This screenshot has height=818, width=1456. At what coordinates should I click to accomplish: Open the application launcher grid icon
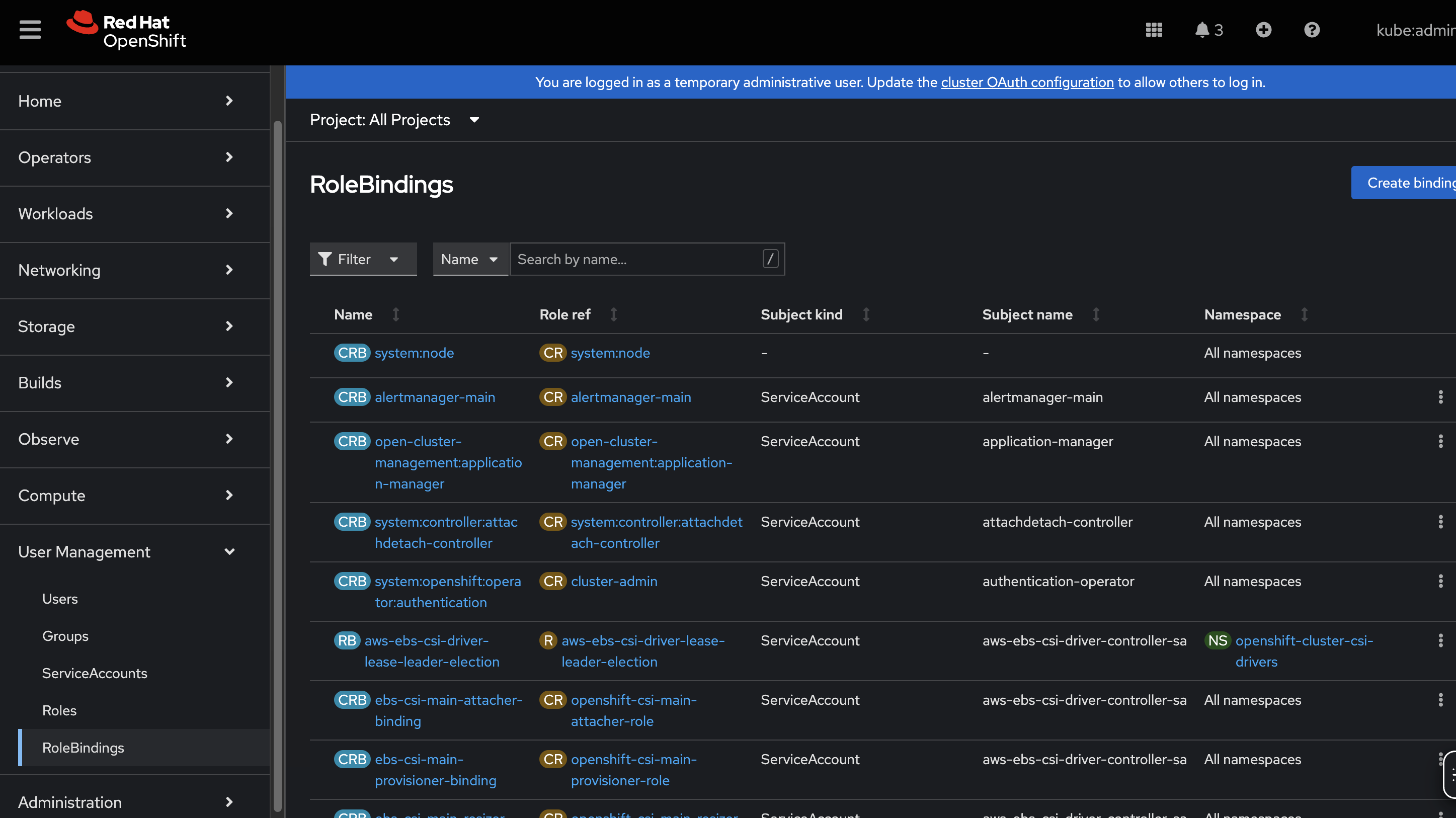1154,30
